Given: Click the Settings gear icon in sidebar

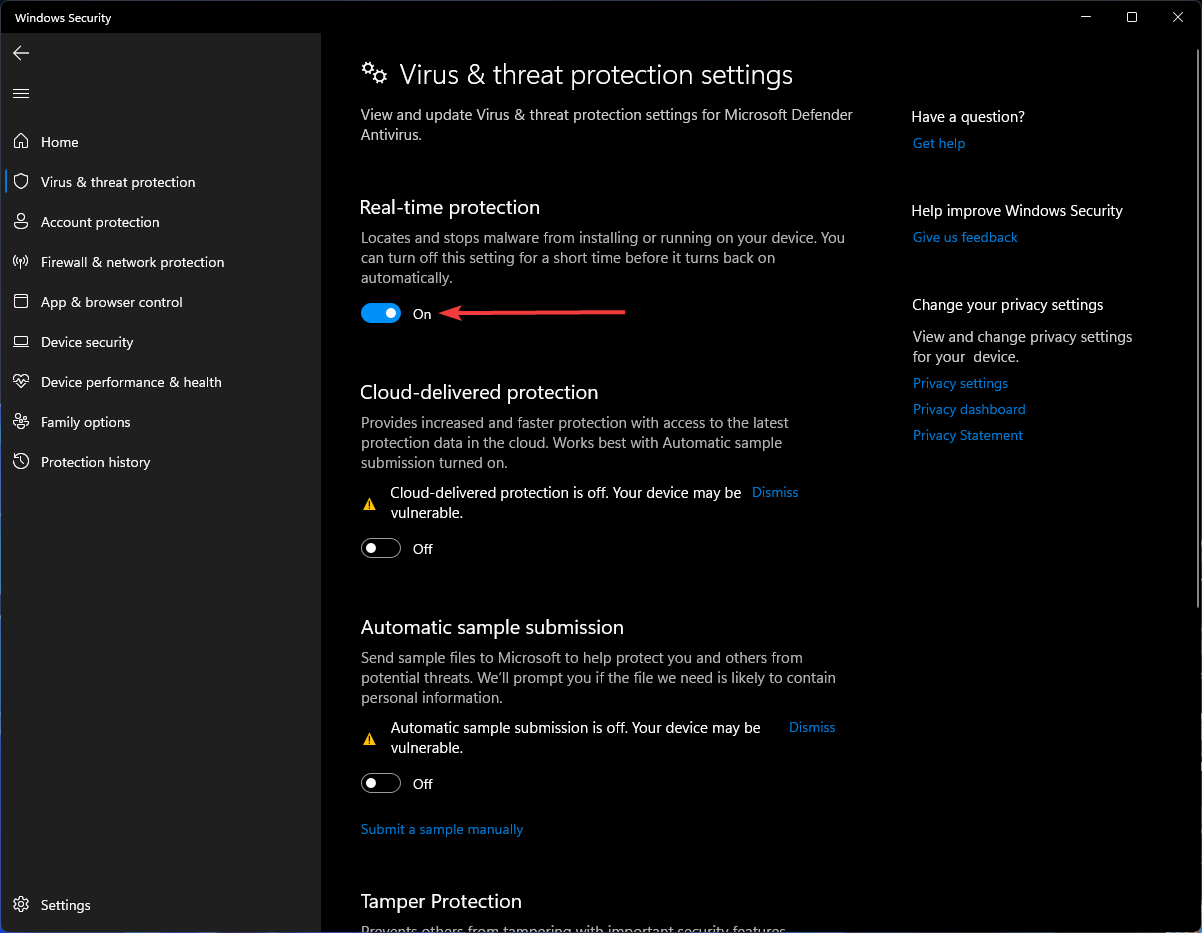Looking at the screenshot, I should (21, 905).
